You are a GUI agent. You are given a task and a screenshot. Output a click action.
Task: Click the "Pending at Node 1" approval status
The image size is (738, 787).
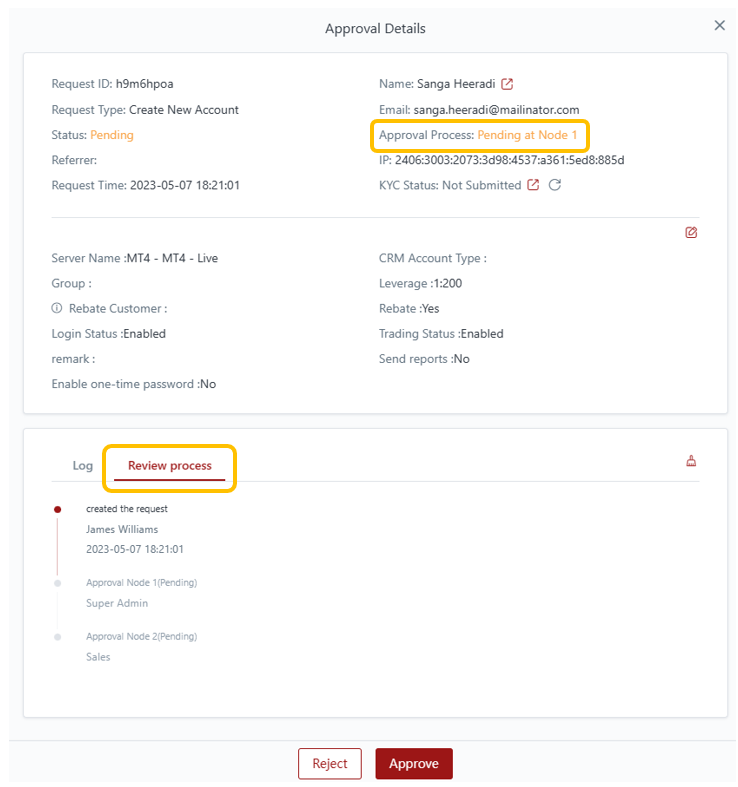[x=527, y=135]
